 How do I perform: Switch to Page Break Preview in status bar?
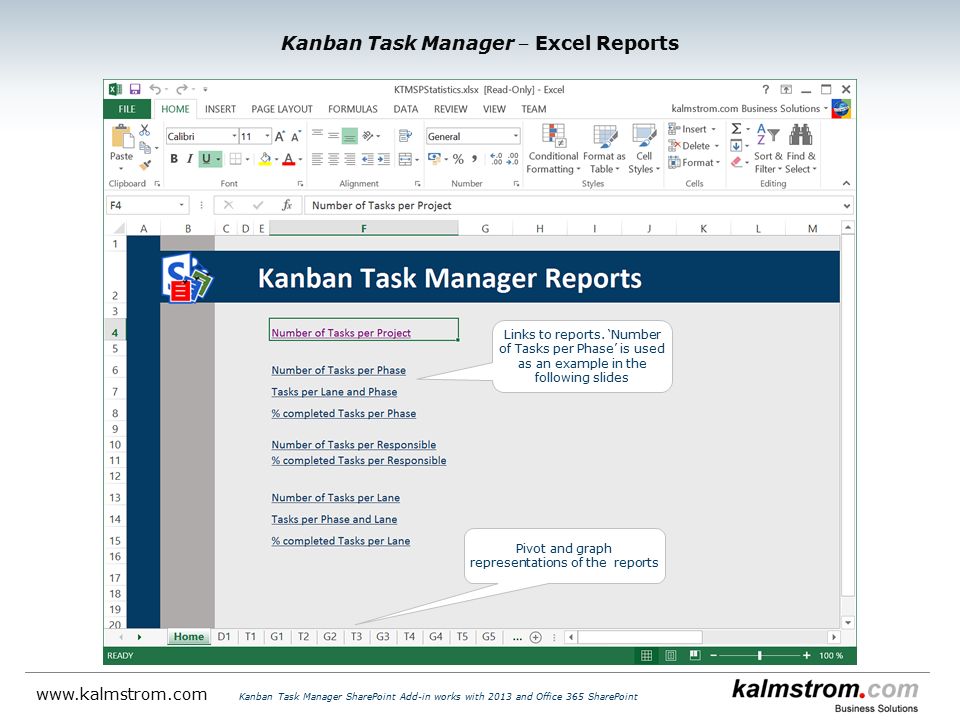(694, 656)
